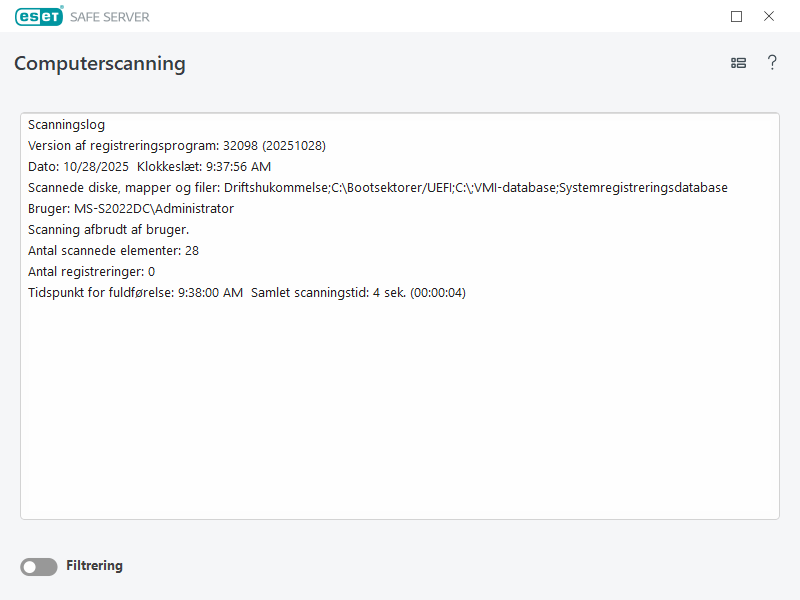
Task: Click the Administrator user line
Action: click(x=131, y=208)
